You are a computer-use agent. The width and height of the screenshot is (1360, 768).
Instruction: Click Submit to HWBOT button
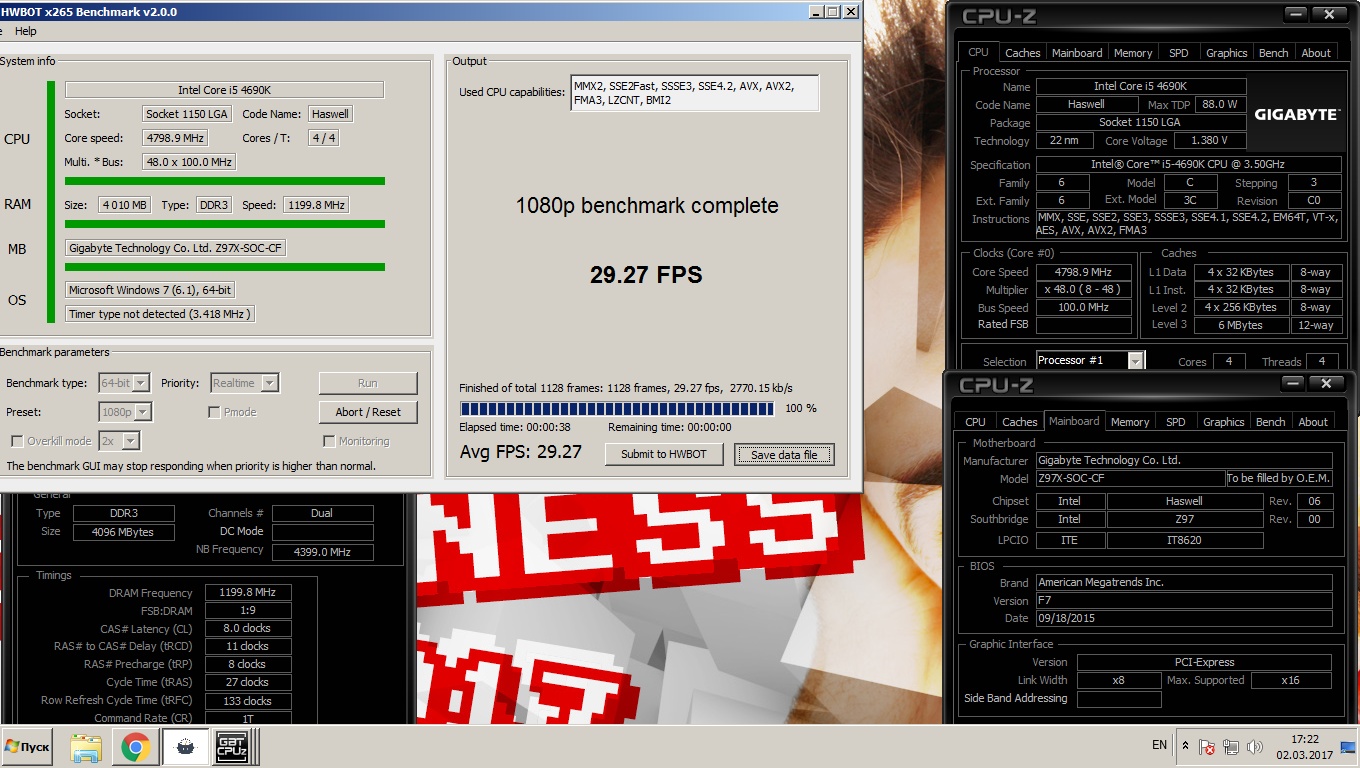(x=664, y=454)
